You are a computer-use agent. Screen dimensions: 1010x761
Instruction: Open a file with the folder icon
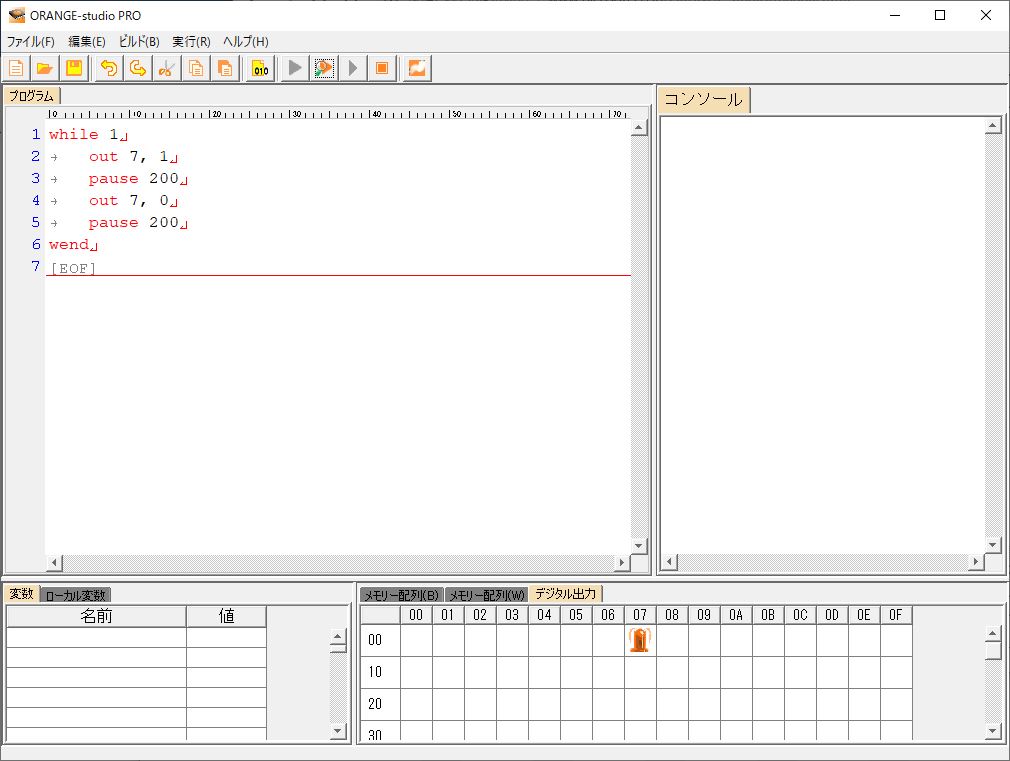(x=44, y=68)
